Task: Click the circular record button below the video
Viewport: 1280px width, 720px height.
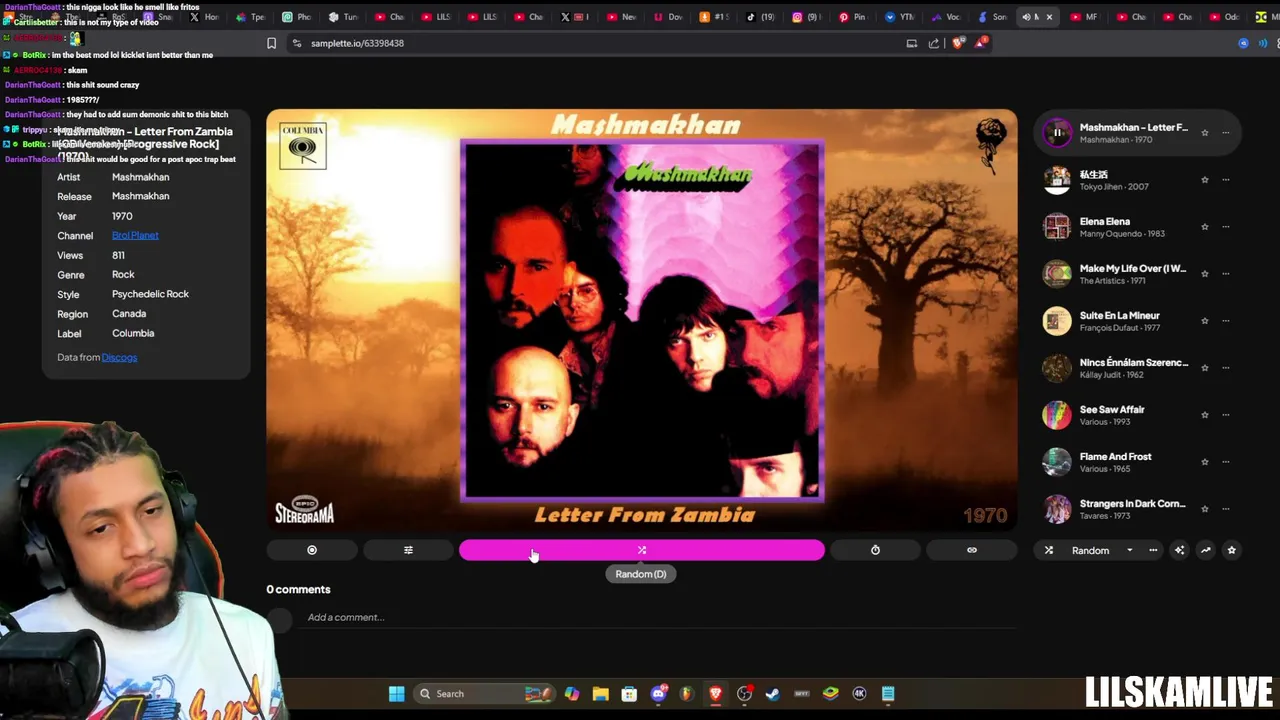Action: click(312, 550)
